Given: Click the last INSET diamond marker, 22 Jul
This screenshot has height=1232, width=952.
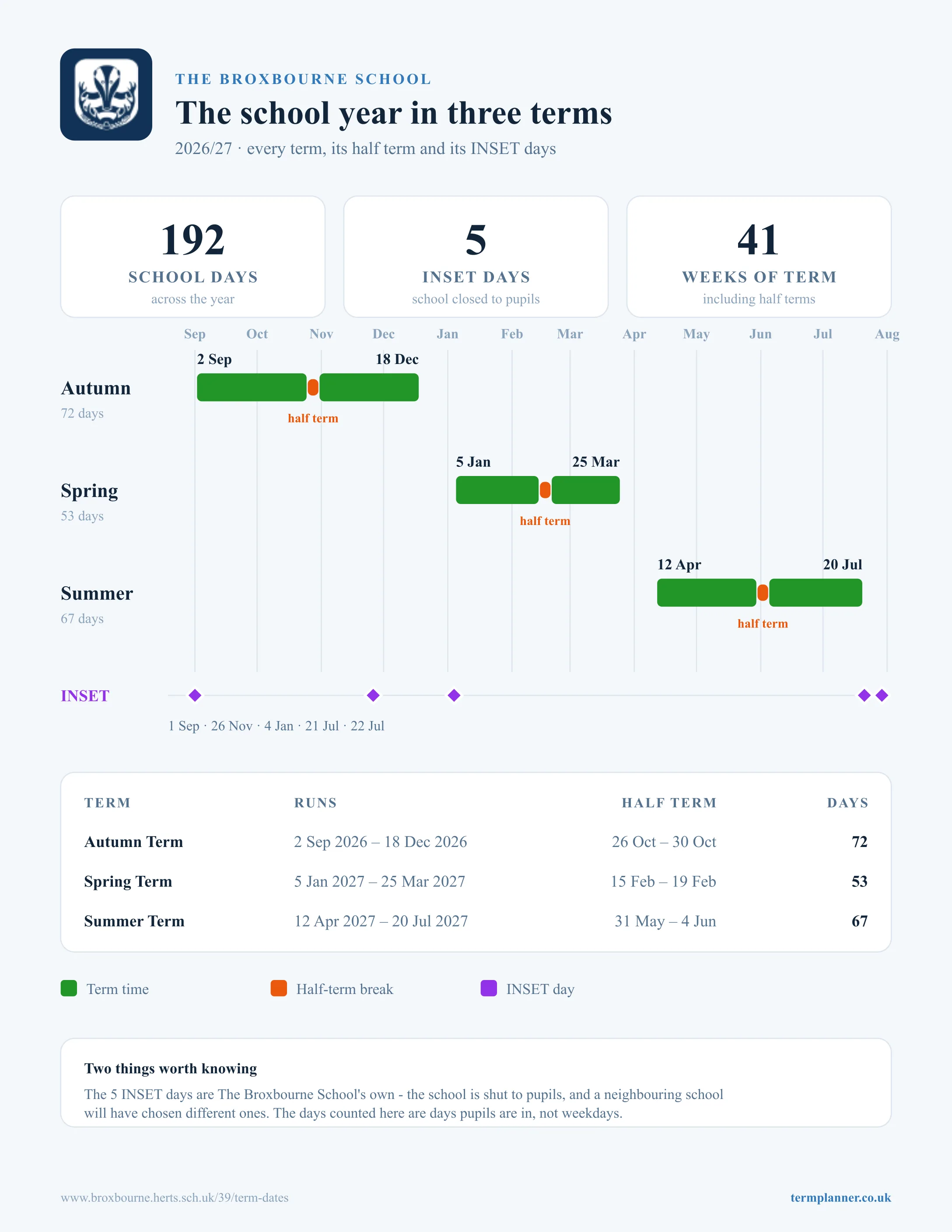Looking at the screenshot, I should click(x=882, y=696).
